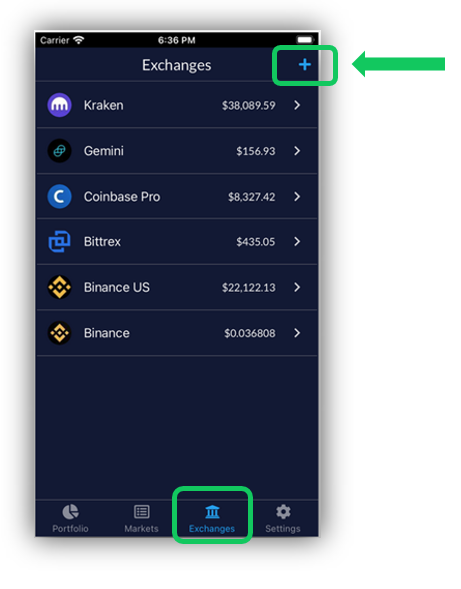This screenshot has height=589, width=461.
Task: Open Binance US row chevron
Action: pyautogui.click(x=297, y=287)
